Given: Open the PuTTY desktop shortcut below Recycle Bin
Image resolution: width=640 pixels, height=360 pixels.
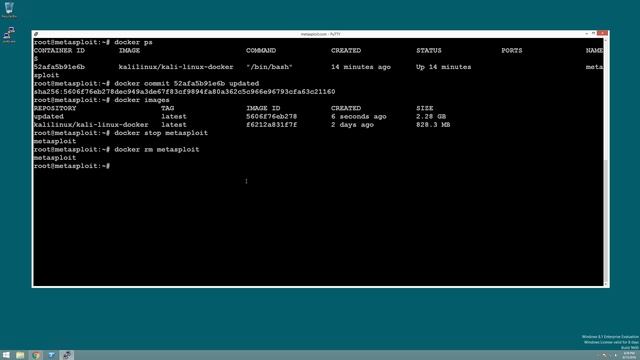Looking at the screenshot, I should (x=9, y=35).
